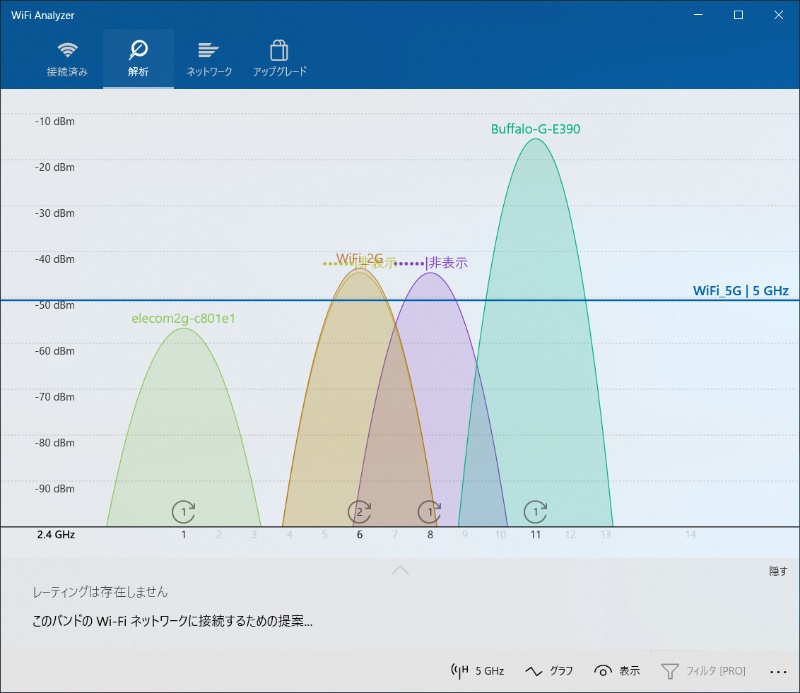Click the refresh badge on channel 6

(x=359, y=510)
